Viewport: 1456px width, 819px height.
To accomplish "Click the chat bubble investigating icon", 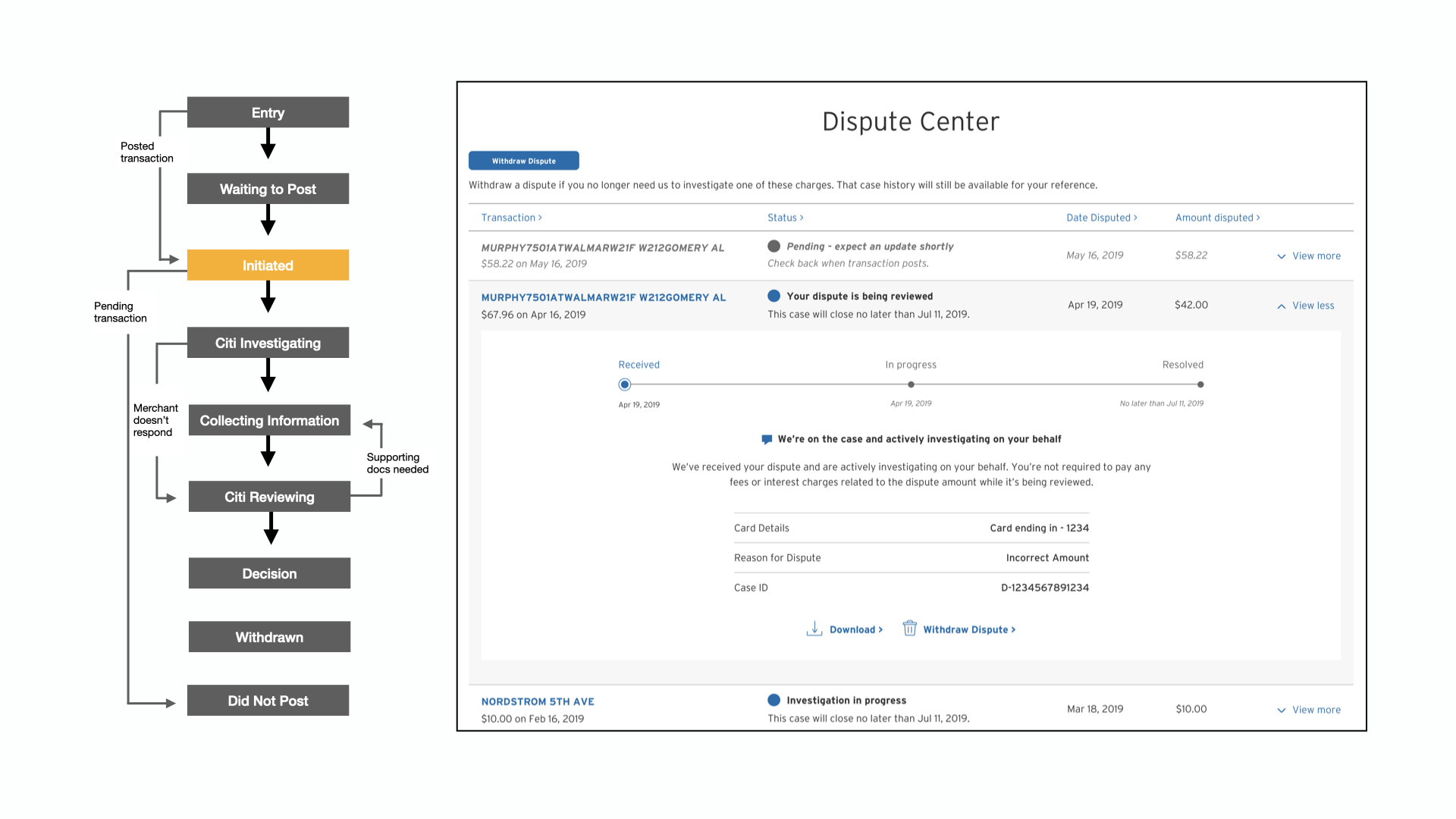I will tap(767, 439).
